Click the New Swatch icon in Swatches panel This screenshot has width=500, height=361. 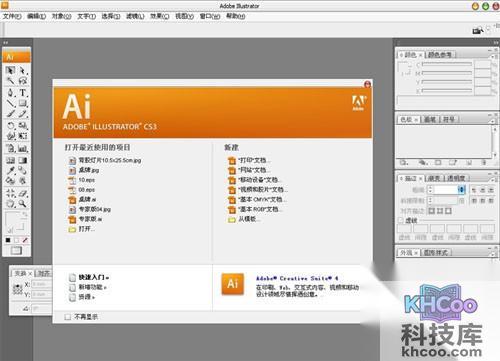click(x=468, y=163)
